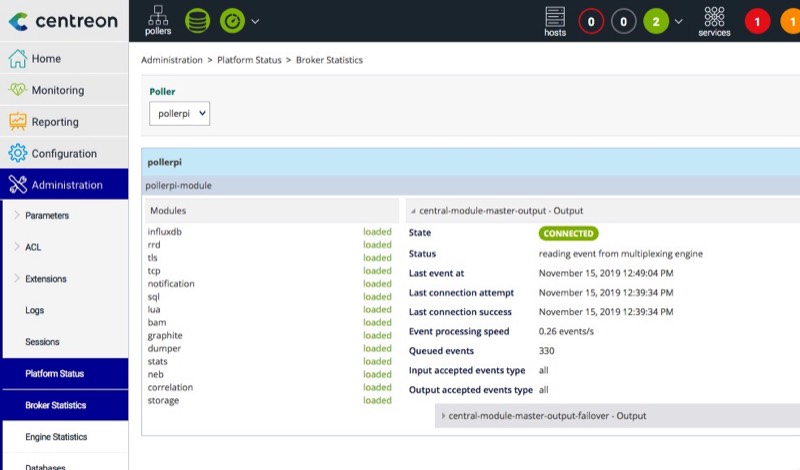Go to Engine Statistics page
800x470 pixels.
click(56, 437)
